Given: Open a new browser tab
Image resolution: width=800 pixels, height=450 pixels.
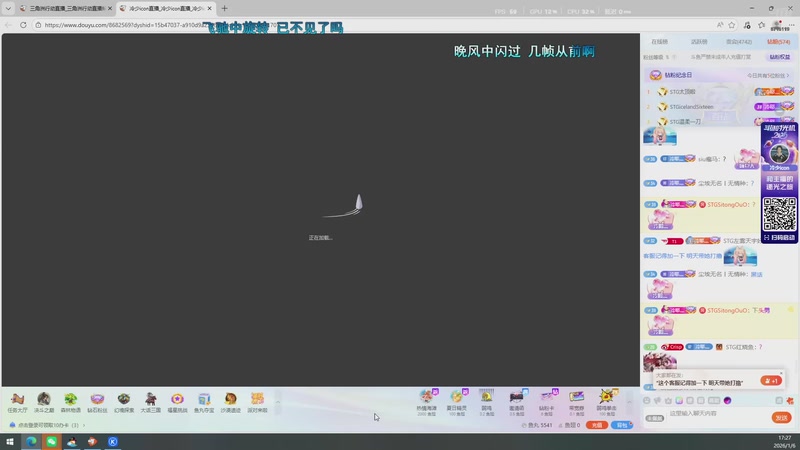Looking at the screenshot, I should [224, 8].
